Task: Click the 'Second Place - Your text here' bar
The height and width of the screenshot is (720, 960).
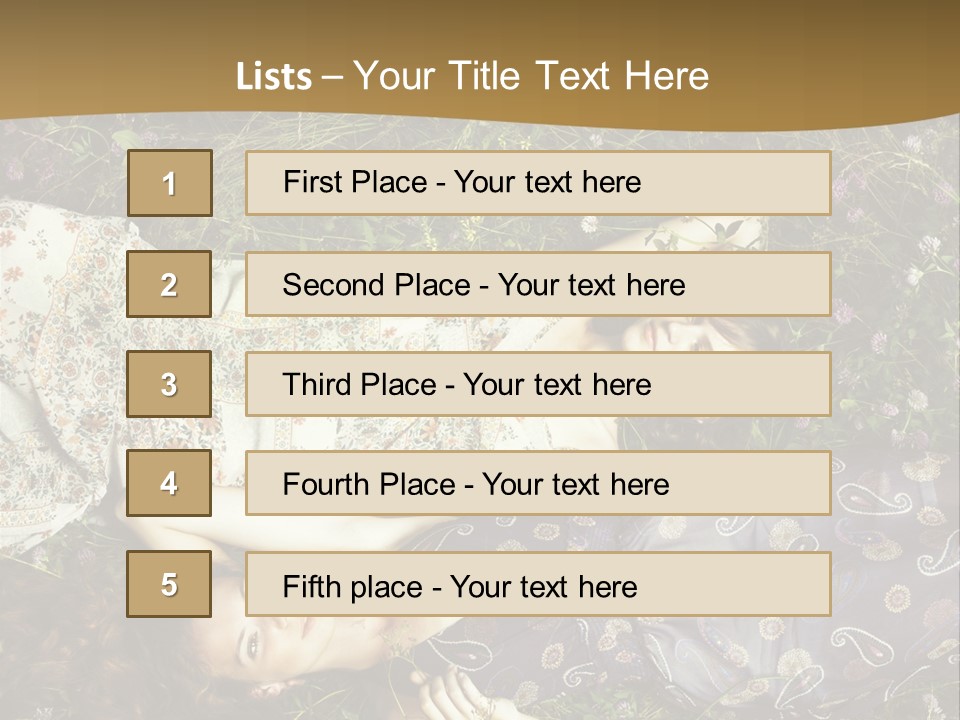Action: pos(538,284)
